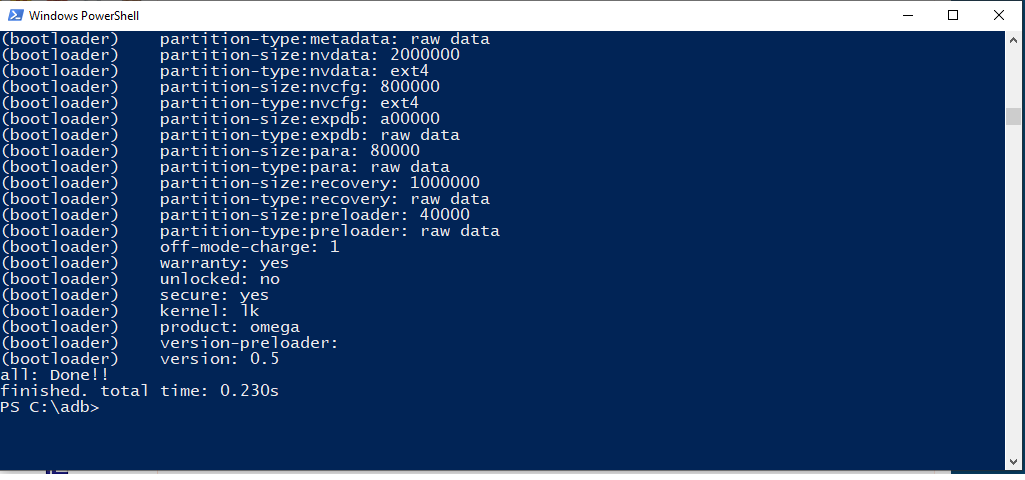Click the "kernel: lk" output line
This screenshot has height=480, width=1025.
[209, 311]
